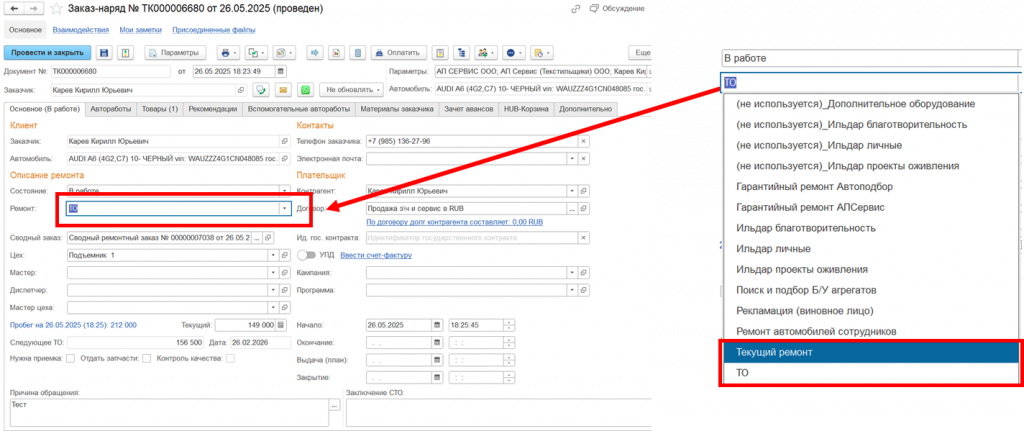The width and height of the screenshot is (1024, 431).
Task: Check the Отдать запчасти checkbox
Action: tap(146, 358)
